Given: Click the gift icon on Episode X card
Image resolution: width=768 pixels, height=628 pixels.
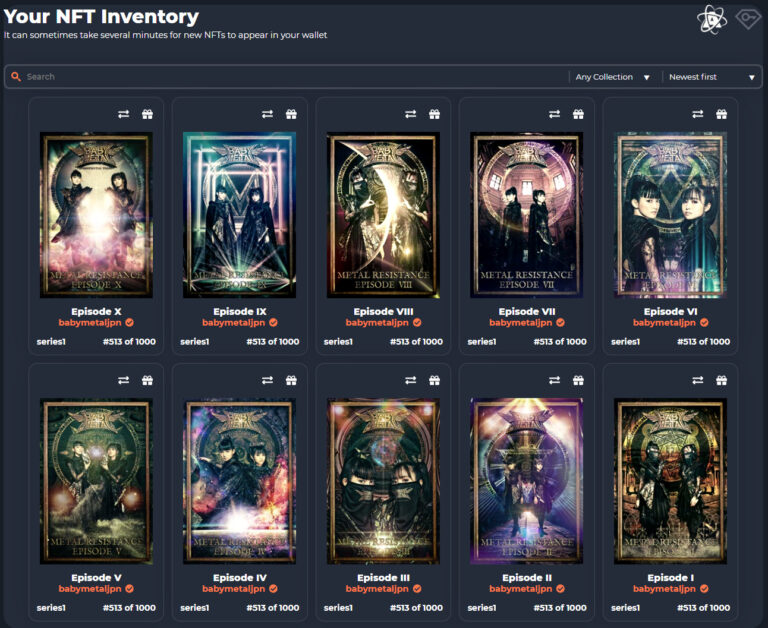Looking at the screenshot, I should 147,114.
